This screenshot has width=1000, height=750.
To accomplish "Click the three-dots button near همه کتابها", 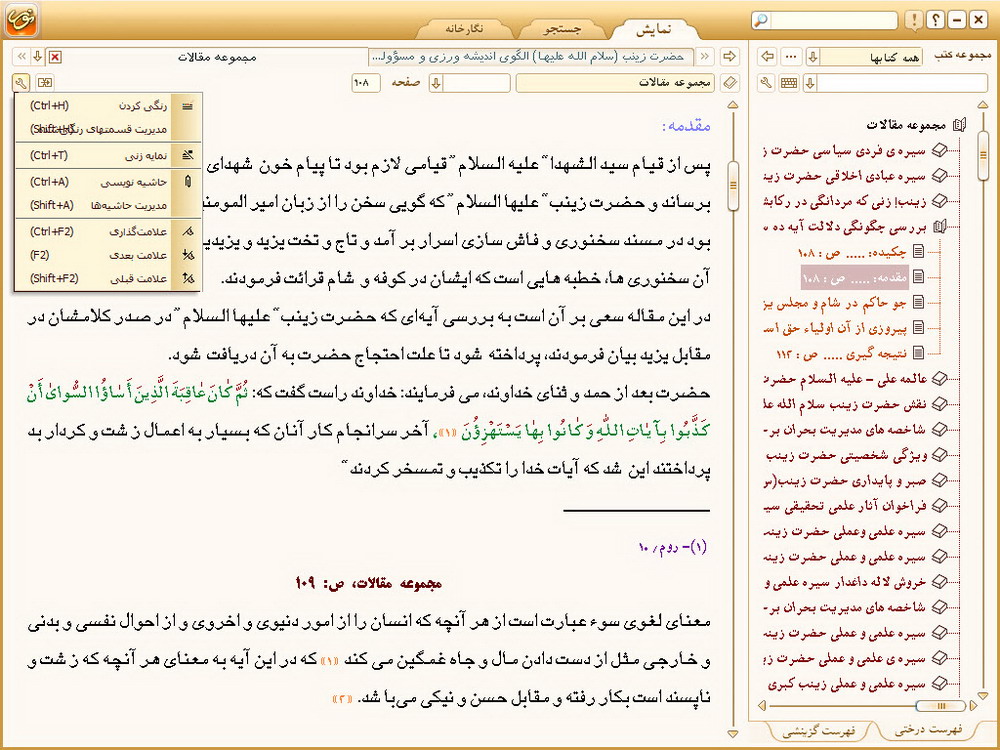I will (x=791, y=56).
